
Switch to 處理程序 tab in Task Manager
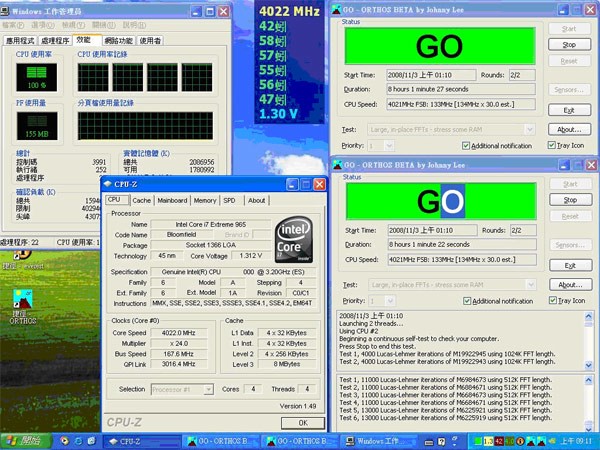[55, 41]
